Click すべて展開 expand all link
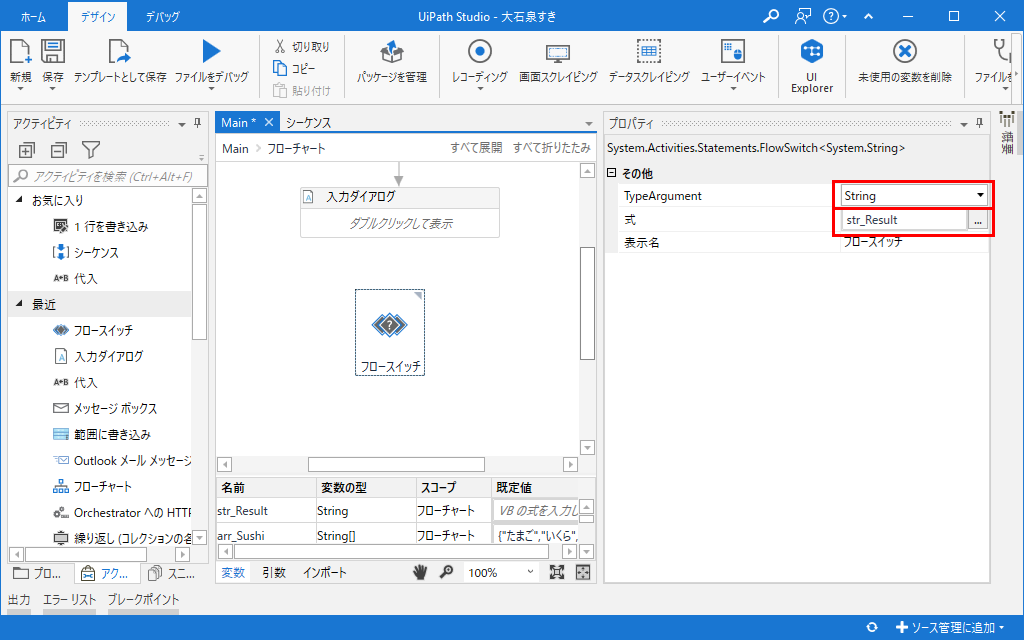The height and width of the screenshot is (640, 1024). coord(476,148)
